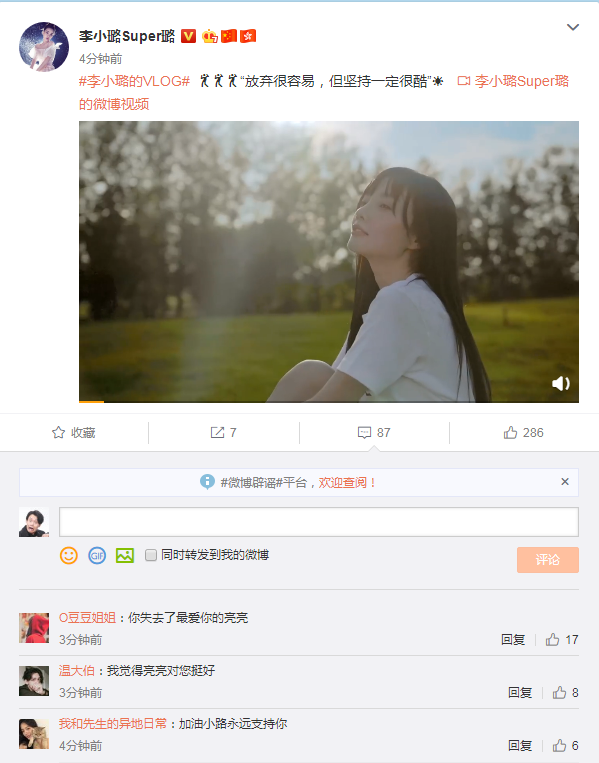
Task: Click the 收藏 star icon
Action: 58,433
